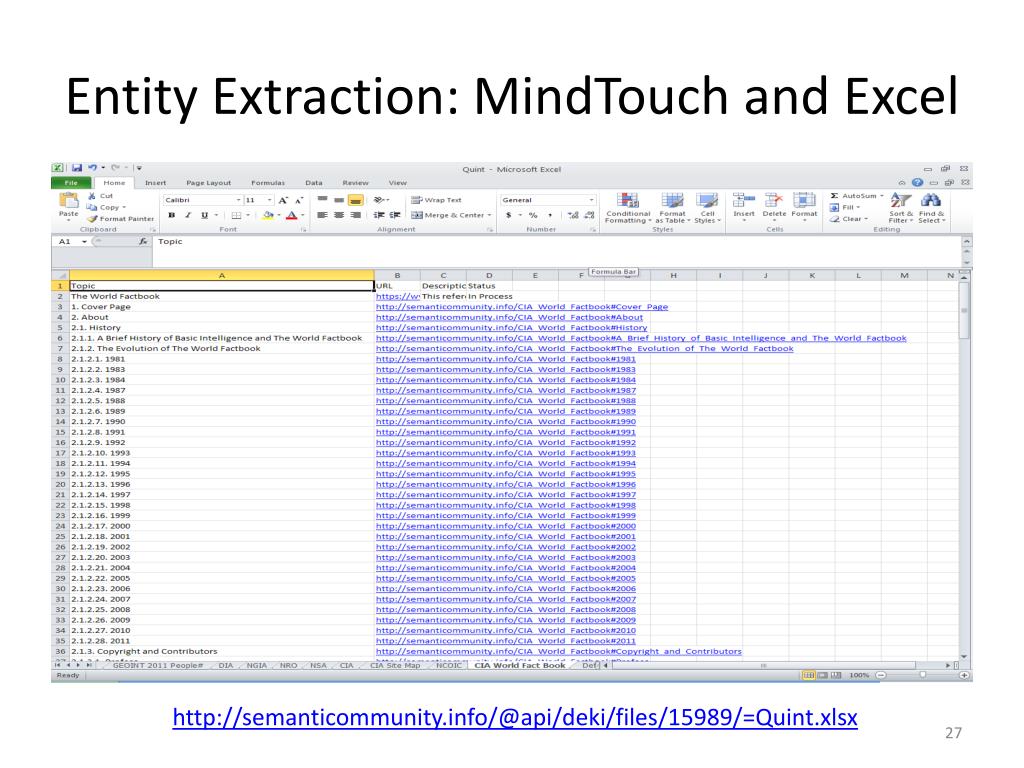Click the Merge & Center button
This screenshot has width=1024, height=768.
[x=451, y=215]
